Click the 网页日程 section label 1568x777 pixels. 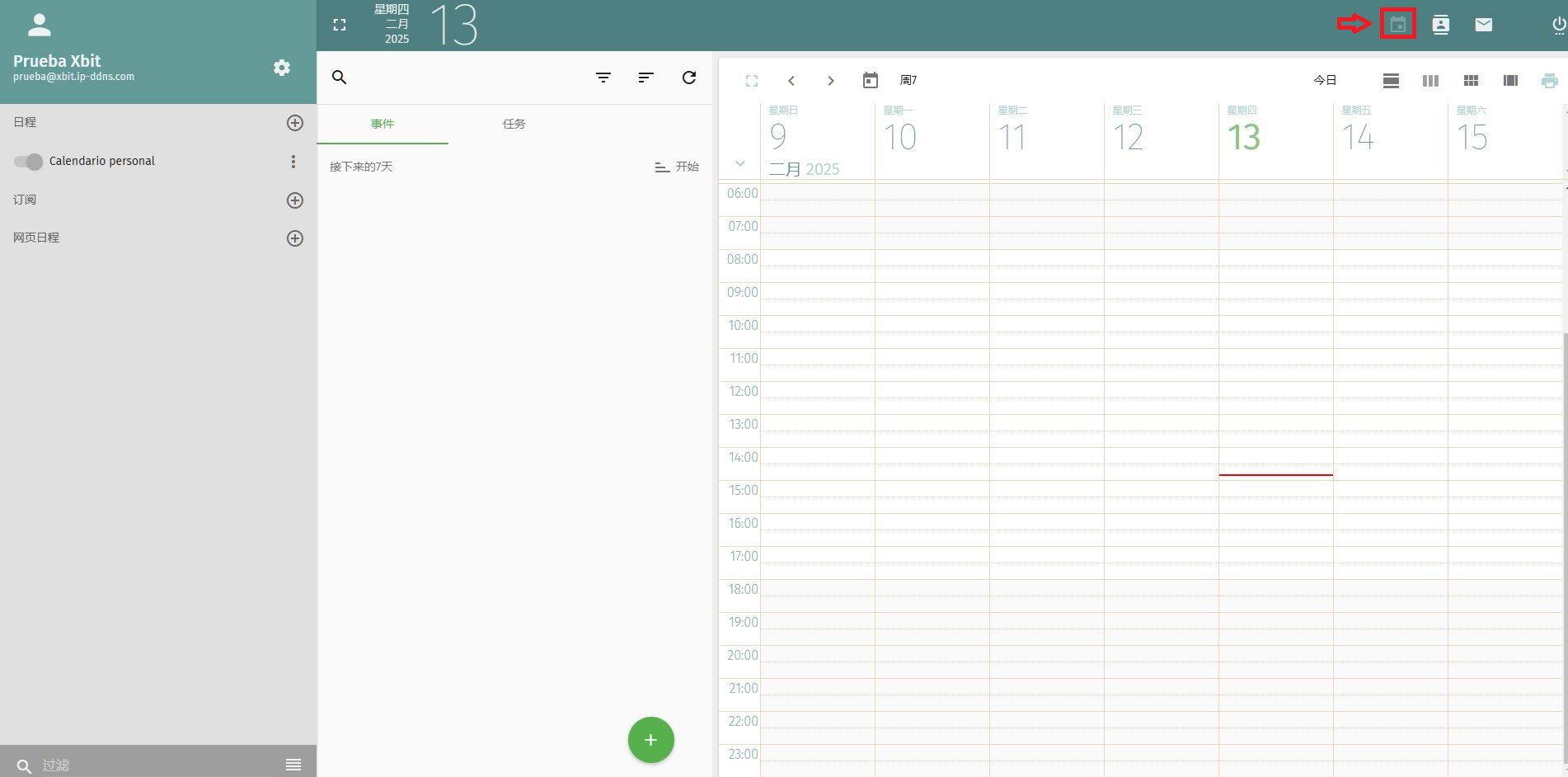click(36, 238)
